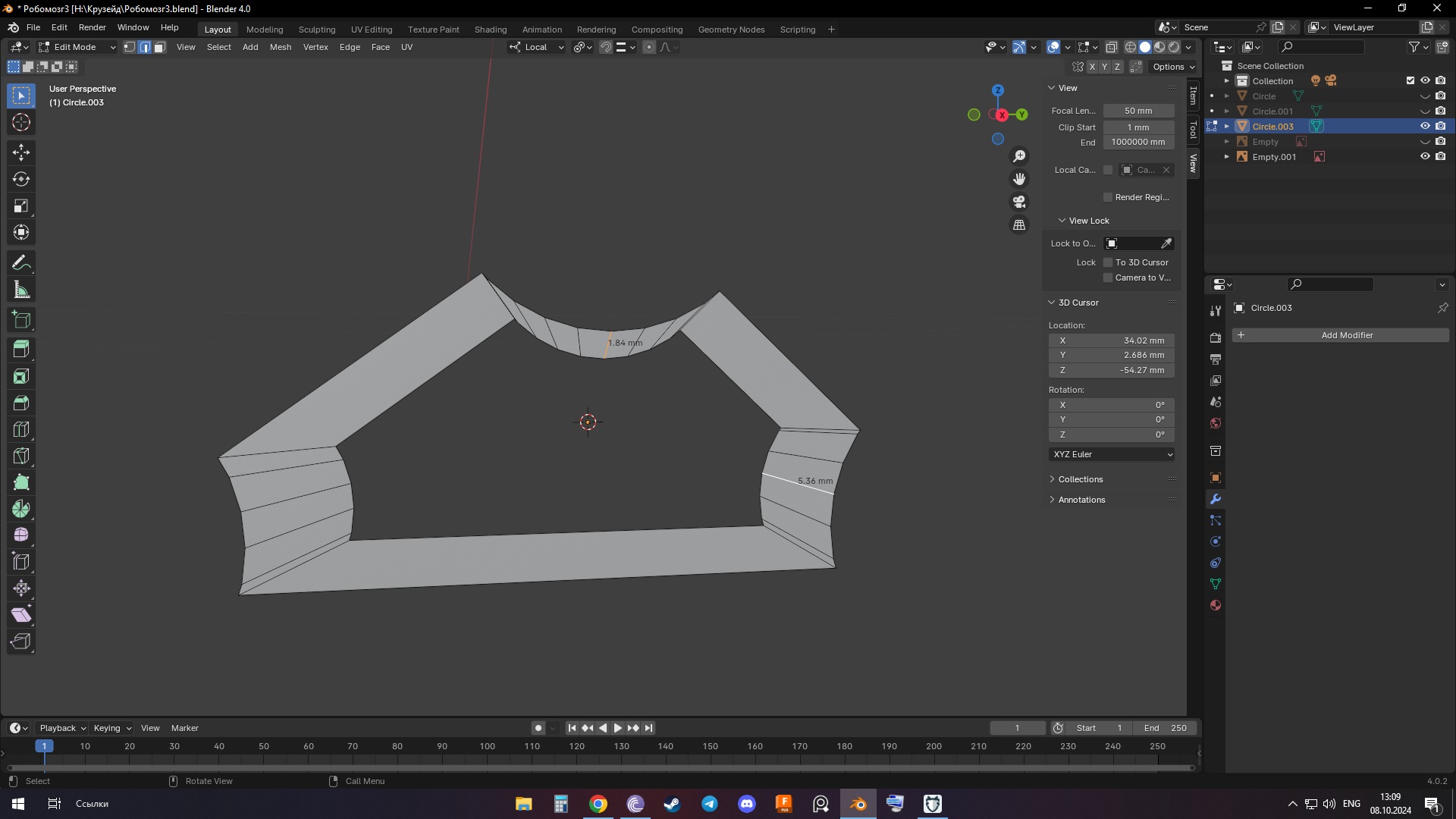Click the timeline play button
Viewport: 1456px width, 819px height.
coord(617,728)
